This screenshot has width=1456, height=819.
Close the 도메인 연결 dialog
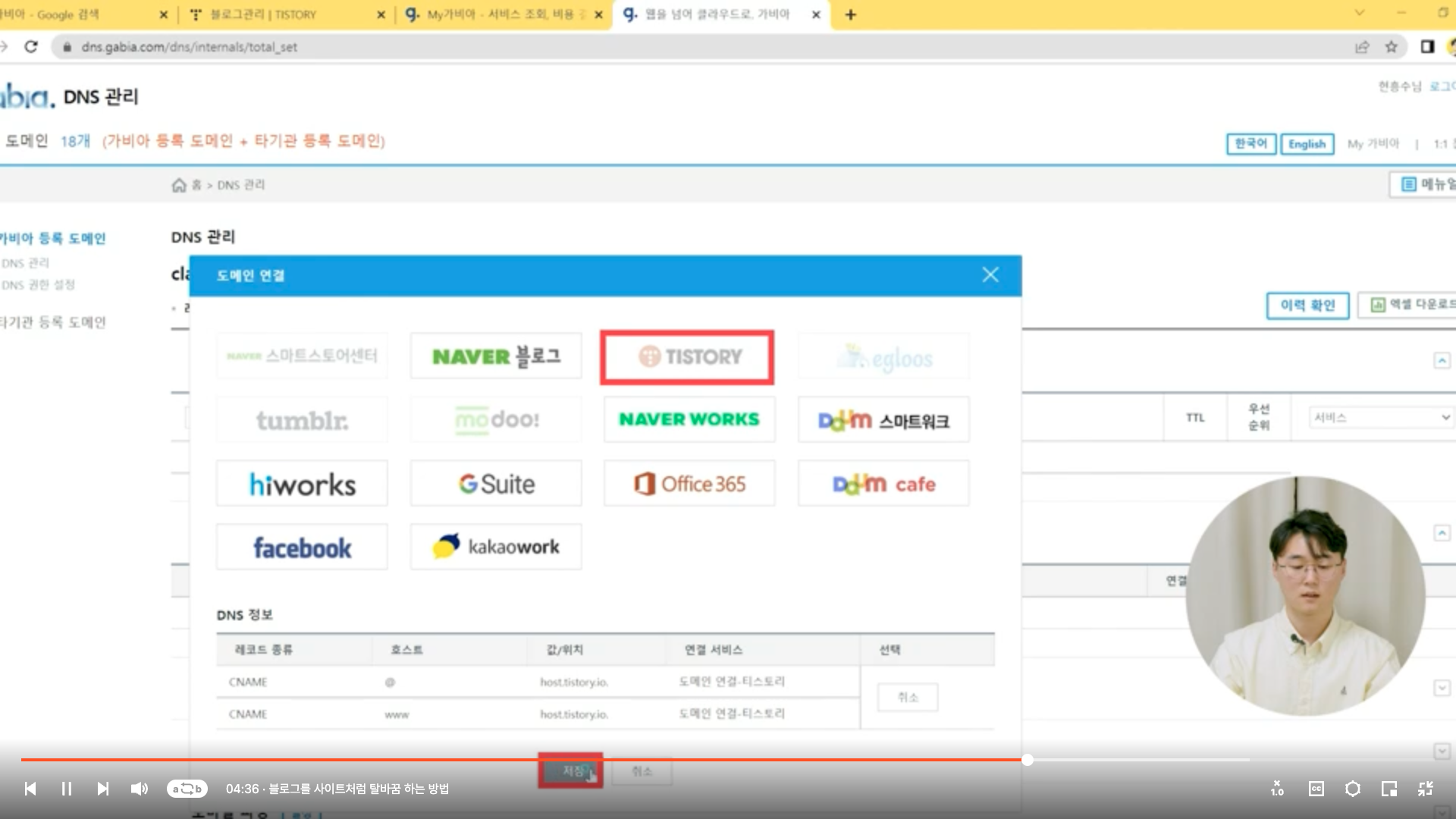click(990, 275)
